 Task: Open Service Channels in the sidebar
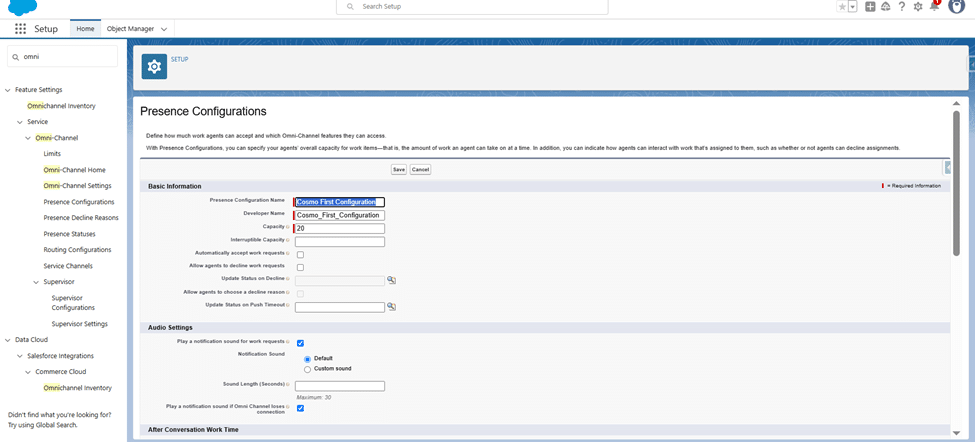68,266
